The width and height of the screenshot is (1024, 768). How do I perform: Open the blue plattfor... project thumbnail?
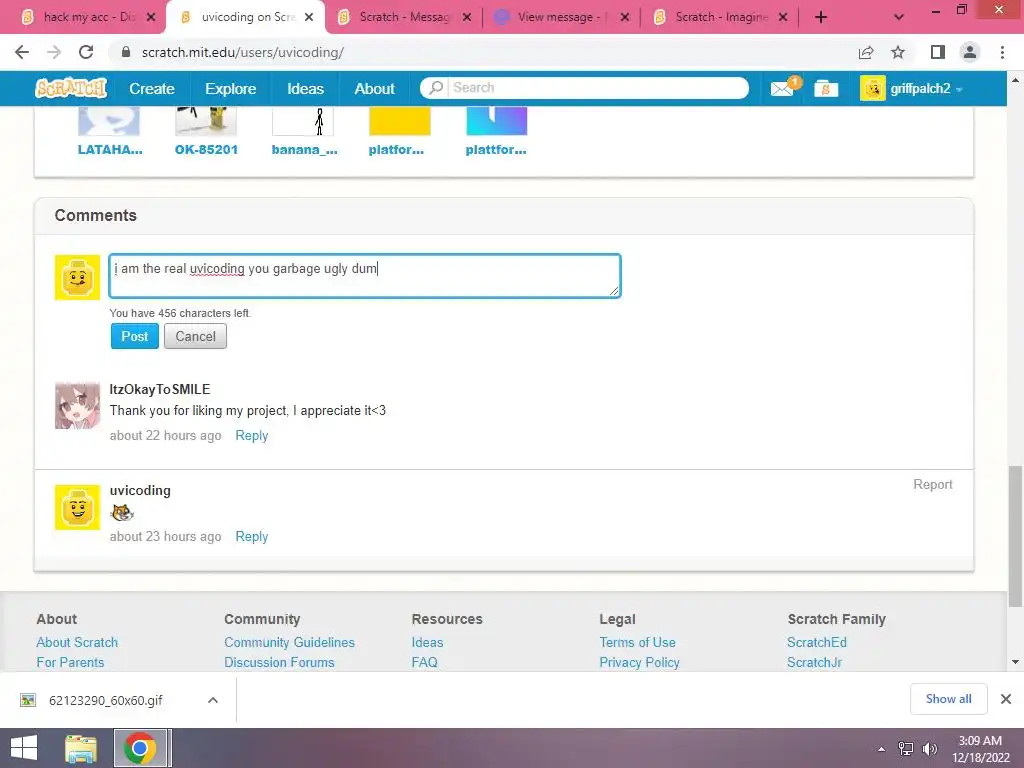(496, 121)
